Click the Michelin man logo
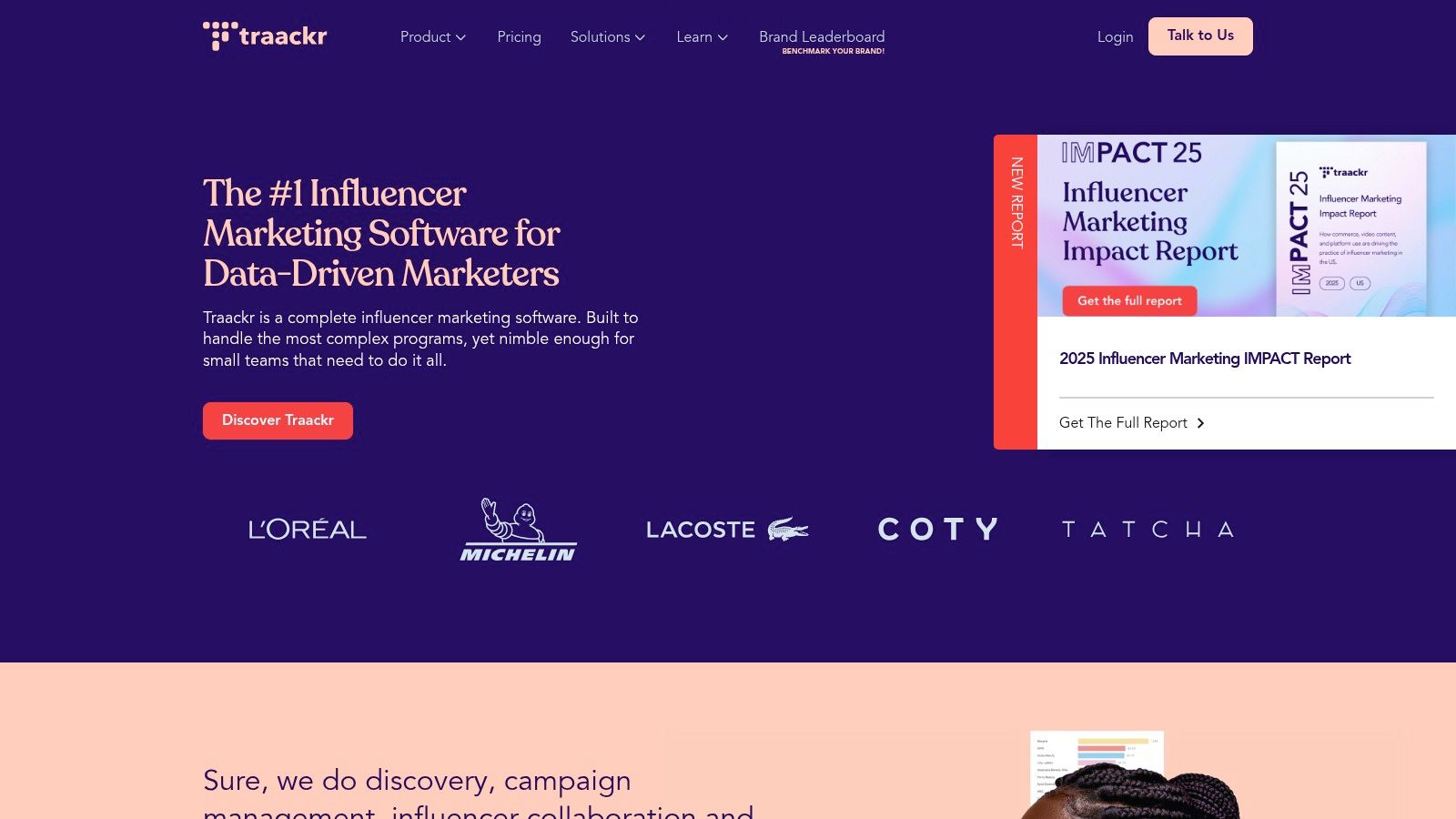The height and width of the screenshot is (819, 1456). [519, 529]
